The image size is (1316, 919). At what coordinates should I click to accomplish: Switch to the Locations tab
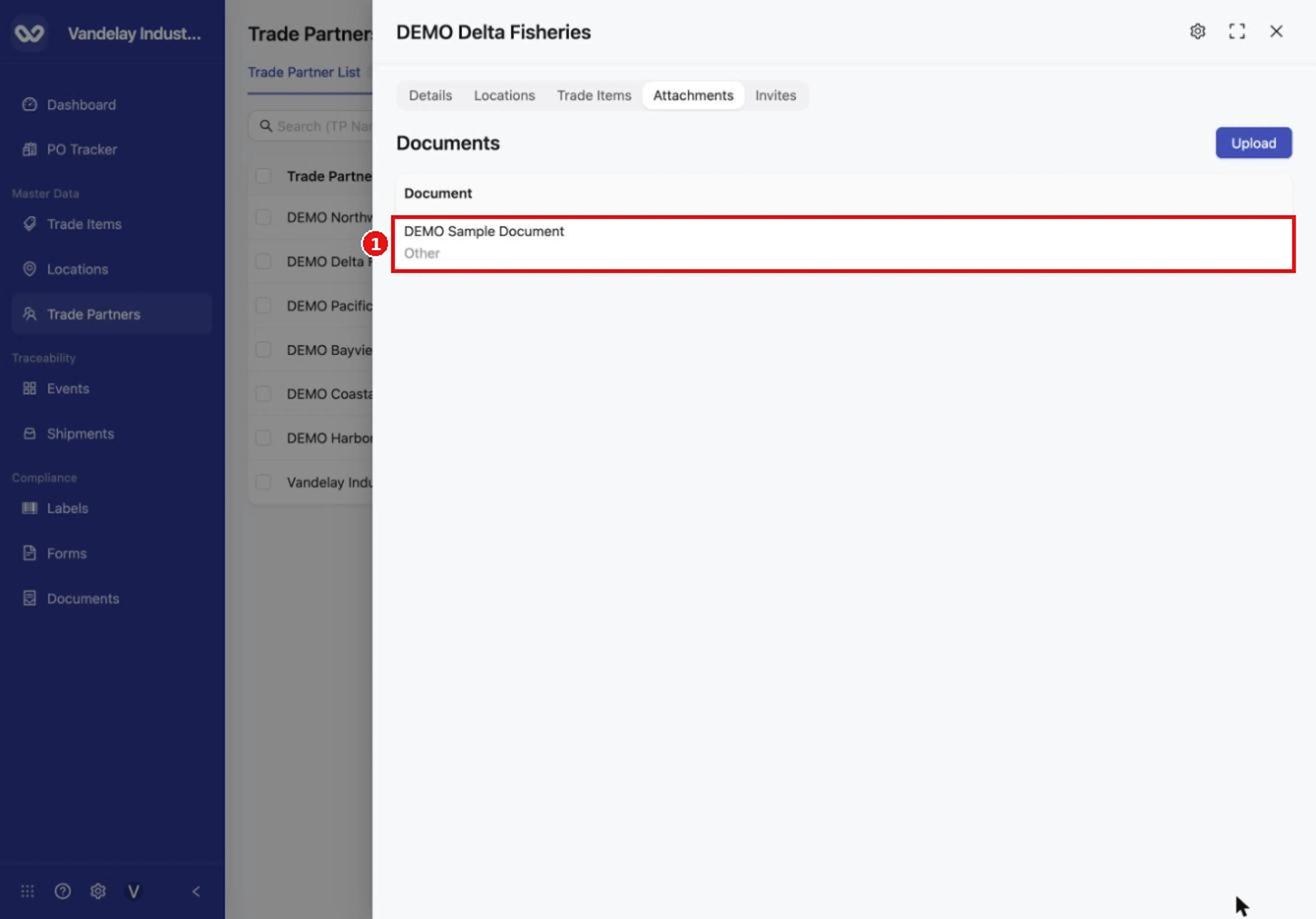tap(504, 95)
